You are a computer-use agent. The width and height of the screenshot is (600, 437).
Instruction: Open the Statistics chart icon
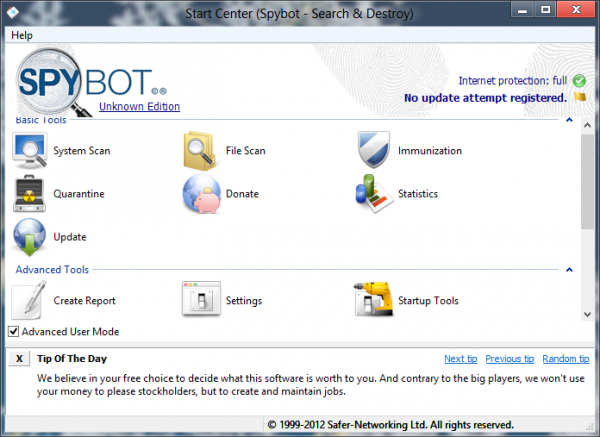click(374, 194)
